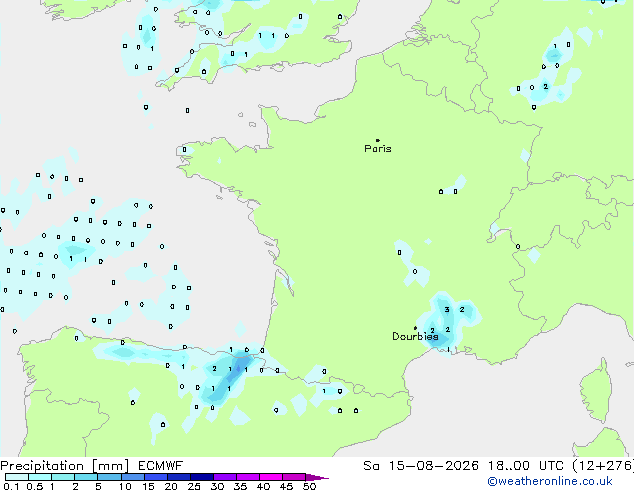Viewport: 634px width, 490px height.
Task: Pick the navy legend swatch starting at 25
Action: 201,477
